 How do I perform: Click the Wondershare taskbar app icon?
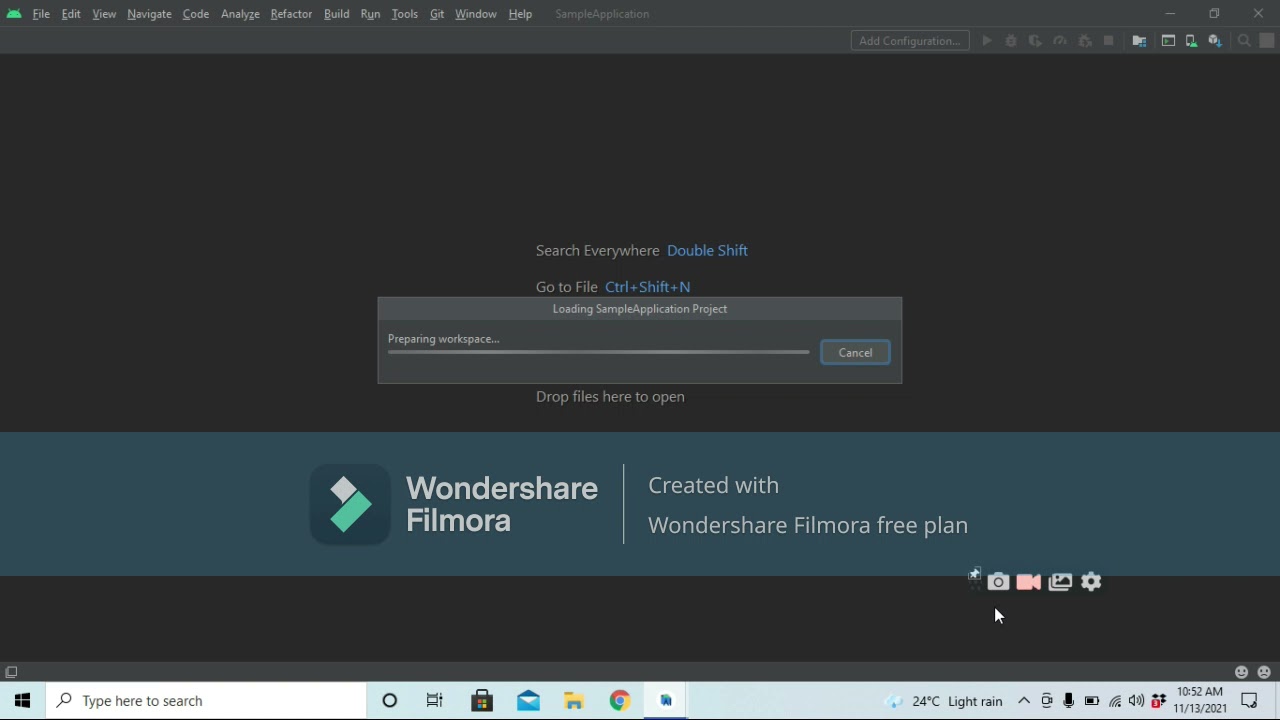point(666,701)
